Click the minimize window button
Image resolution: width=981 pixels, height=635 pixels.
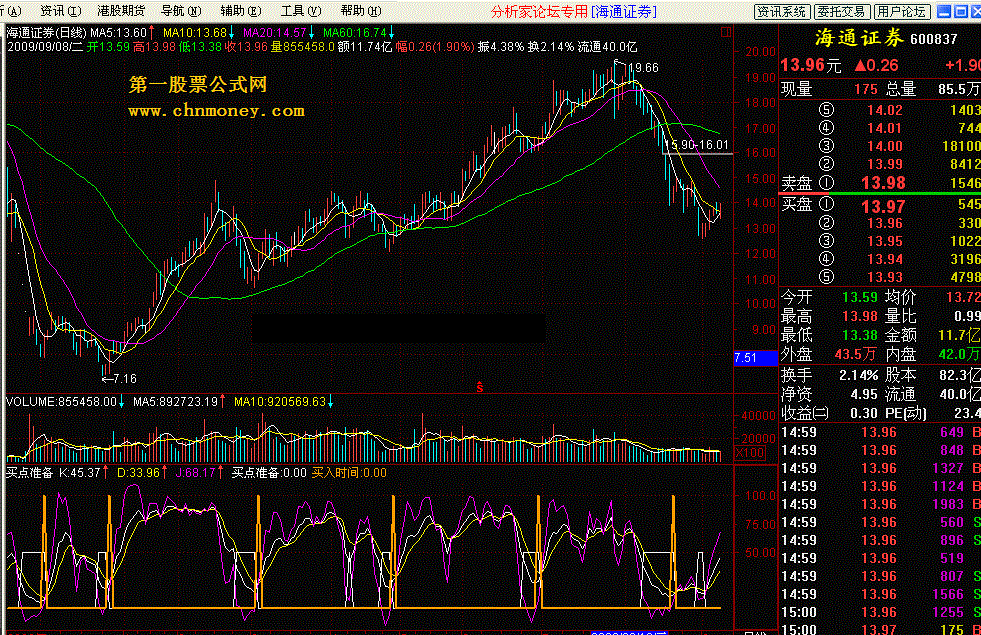click(x=945, y=11)
